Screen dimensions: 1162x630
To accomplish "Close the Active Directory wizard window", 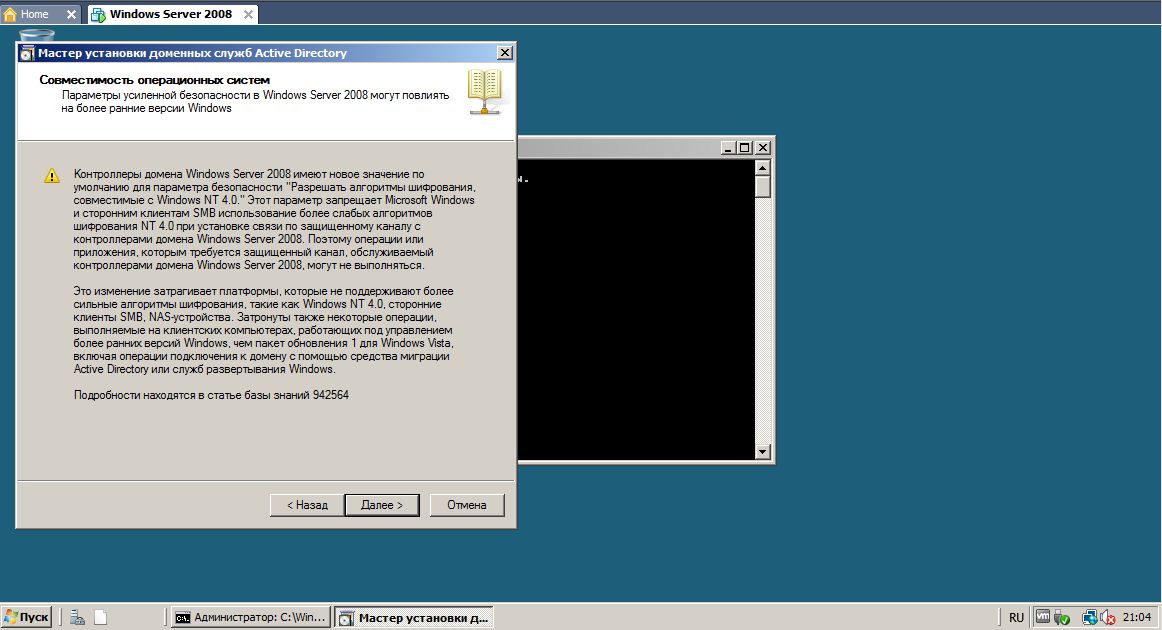I will pos(505,53).
